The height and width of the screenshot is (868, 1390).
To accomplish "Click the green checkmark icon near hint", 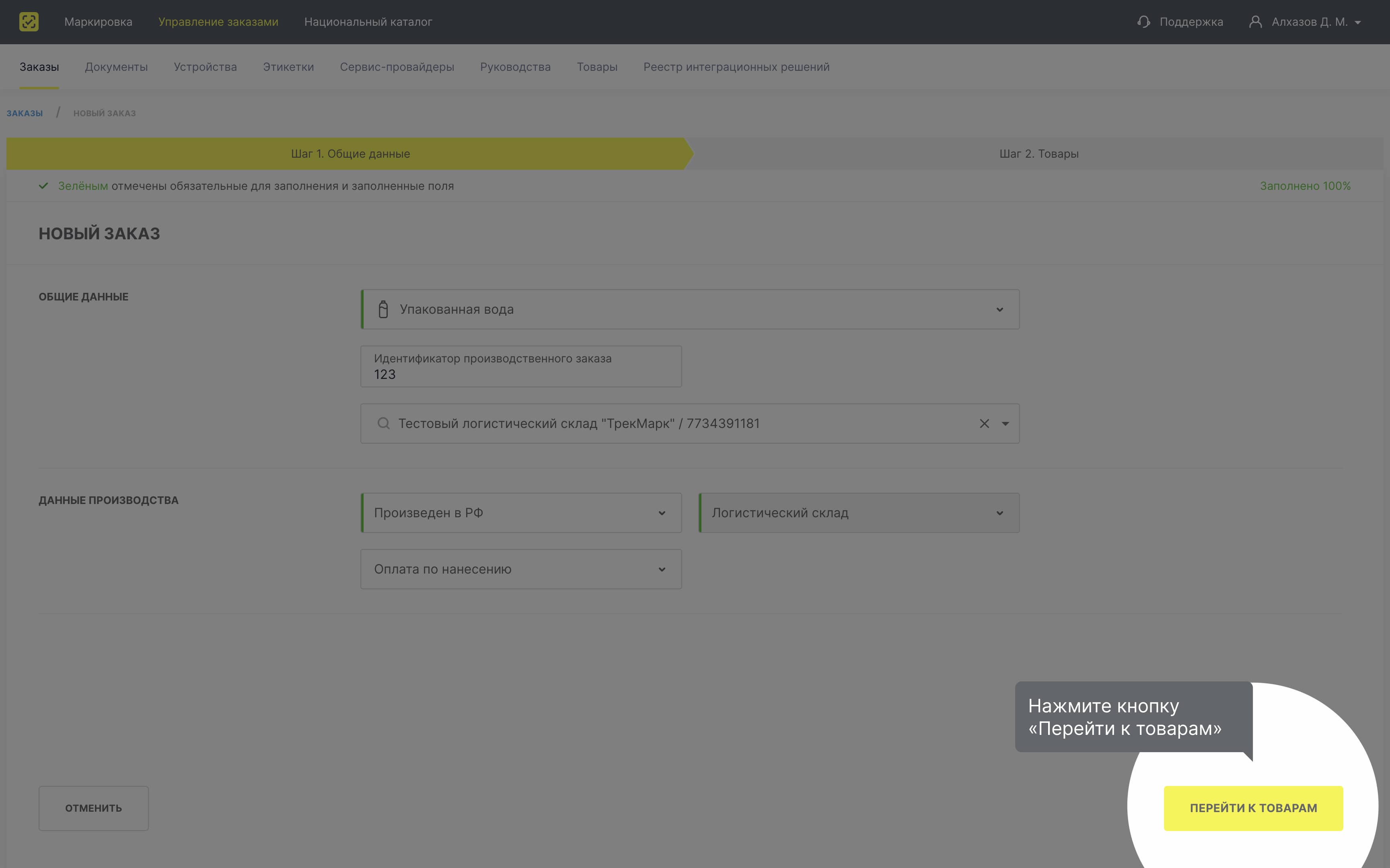I will click(x=43, y=185).
